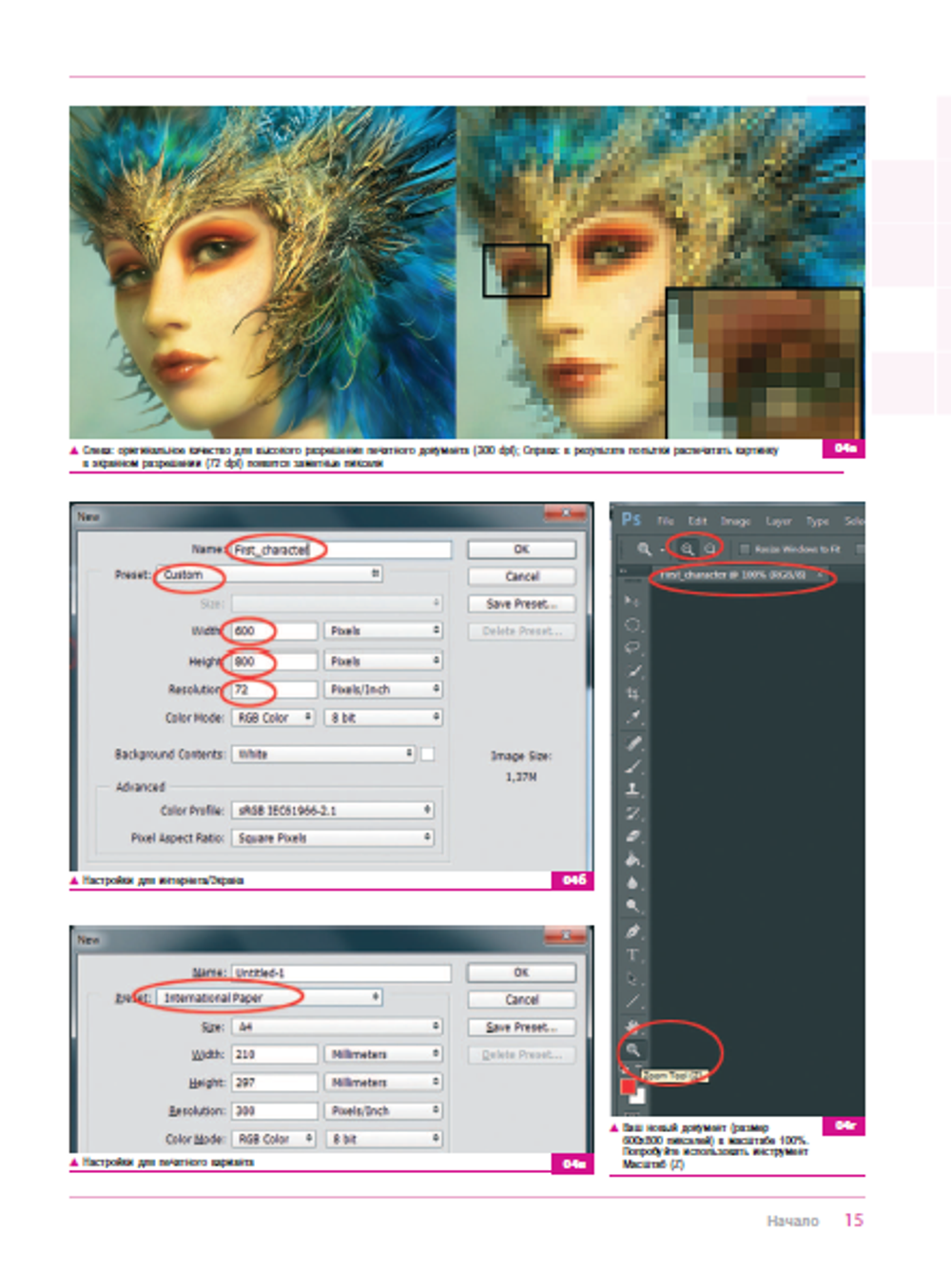The height and width of the screenshot is (1288, 951).
Task: Click OK in the New document dialog
Action: 521,548
